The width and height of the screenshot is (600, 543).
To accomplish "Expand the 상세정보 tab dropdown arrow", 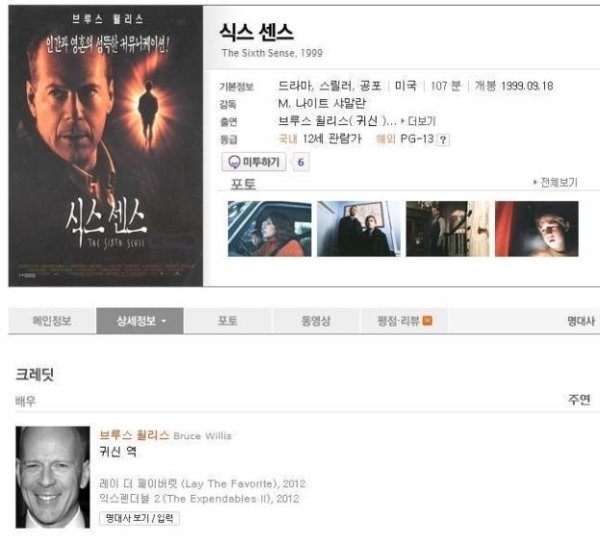I will pos(164,321).
